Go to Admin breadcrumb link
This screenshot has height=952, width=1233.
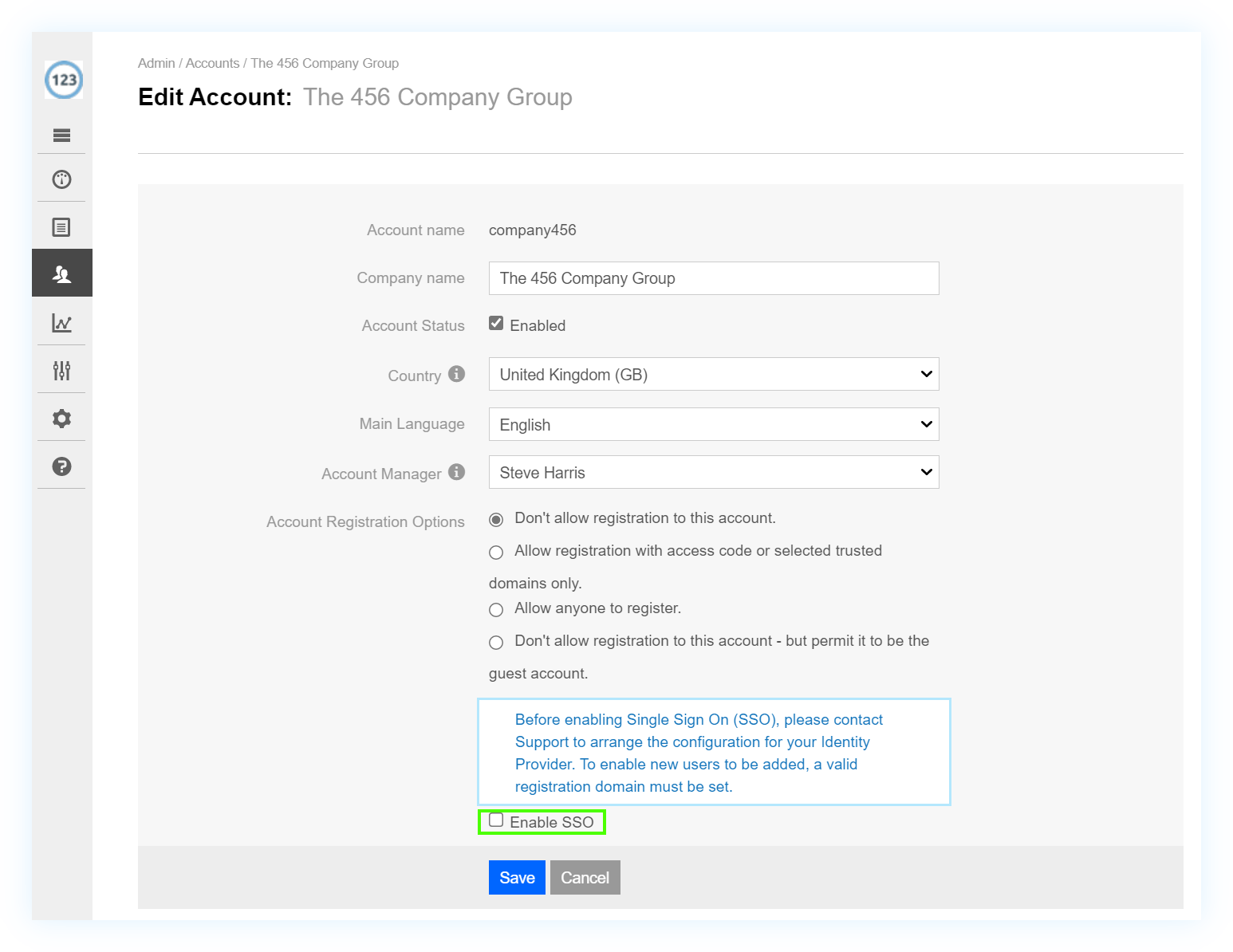coord(156,63)
